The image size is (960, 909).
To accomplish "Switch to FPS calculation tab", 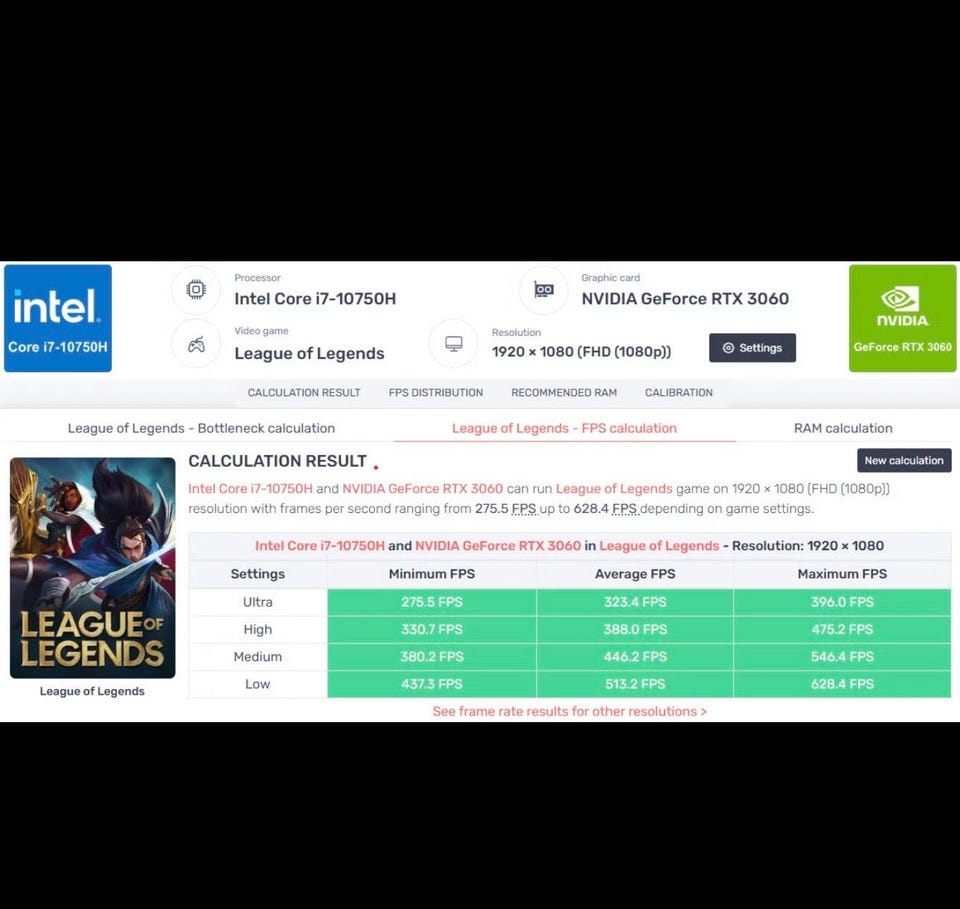I will [x=564, y=428].
